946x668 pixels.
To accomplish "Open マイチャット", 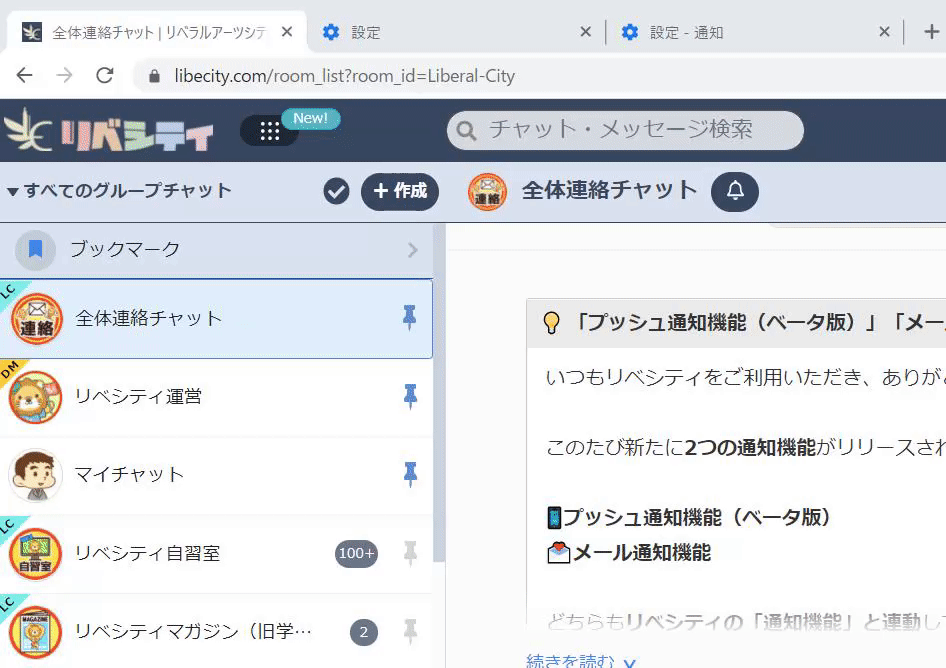I will click(x=217, y=476).
